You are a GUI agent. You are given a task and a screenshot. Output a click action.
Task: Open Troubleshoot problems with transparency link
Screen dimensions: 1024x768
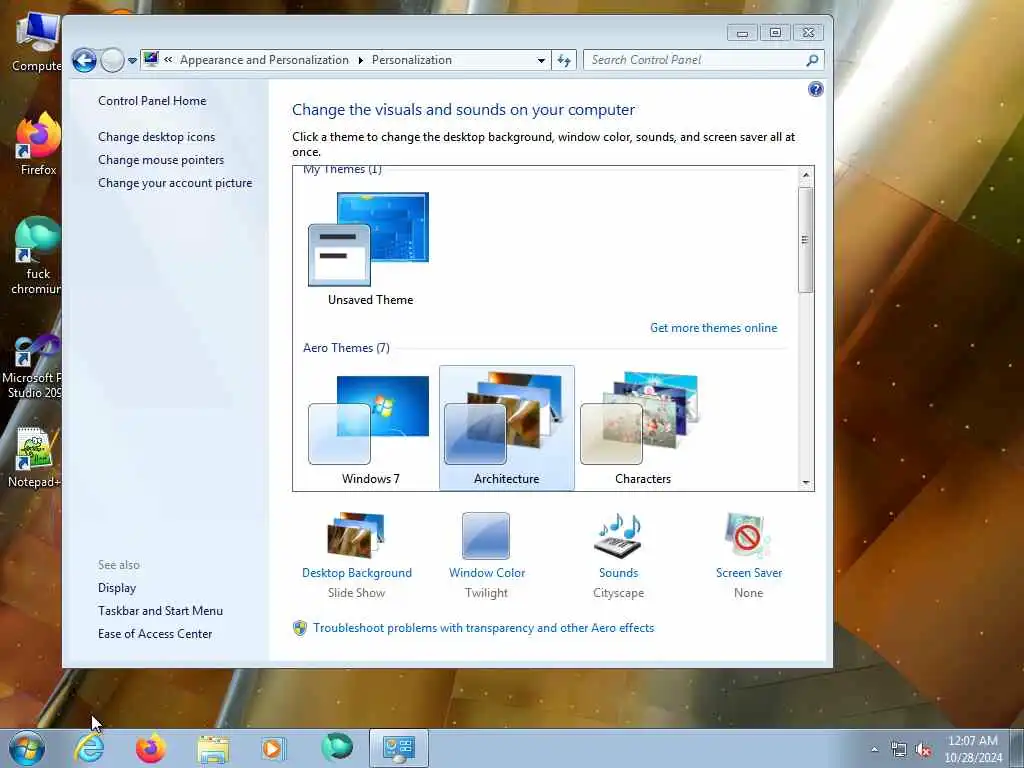(x=483, y=628)
